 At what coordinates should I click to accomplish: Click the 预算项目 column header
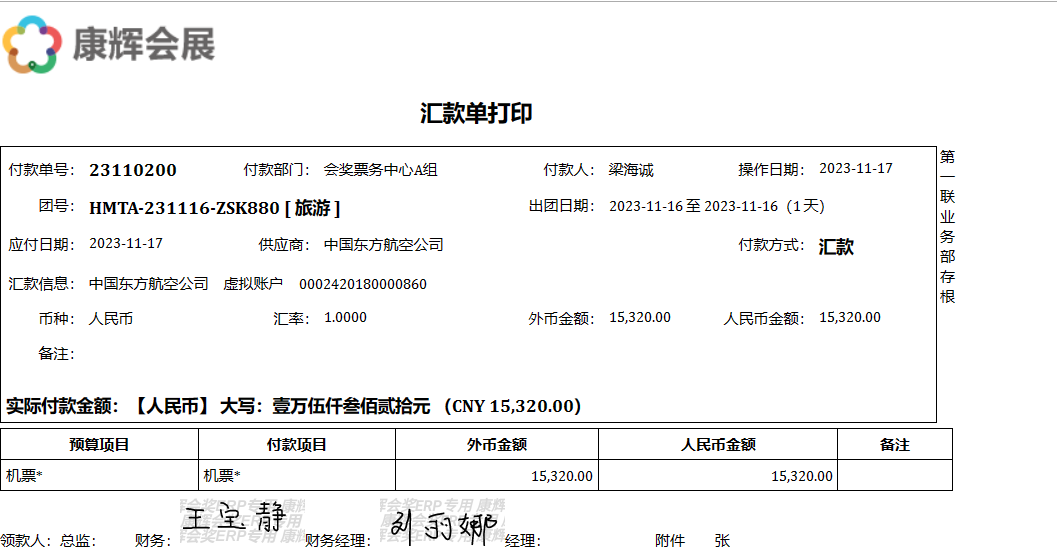99,445
